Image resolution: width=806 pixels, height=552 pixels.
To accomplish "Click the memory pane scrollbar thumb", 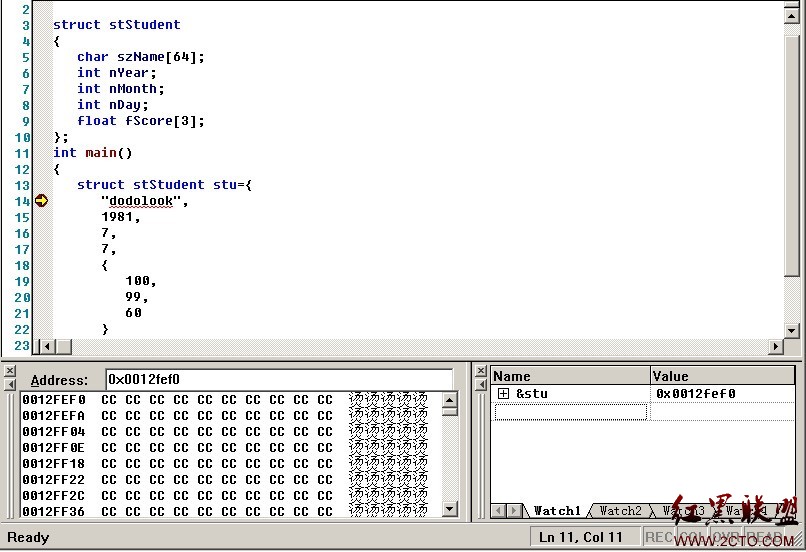I will pyautogui.click(x=449, y=411).
